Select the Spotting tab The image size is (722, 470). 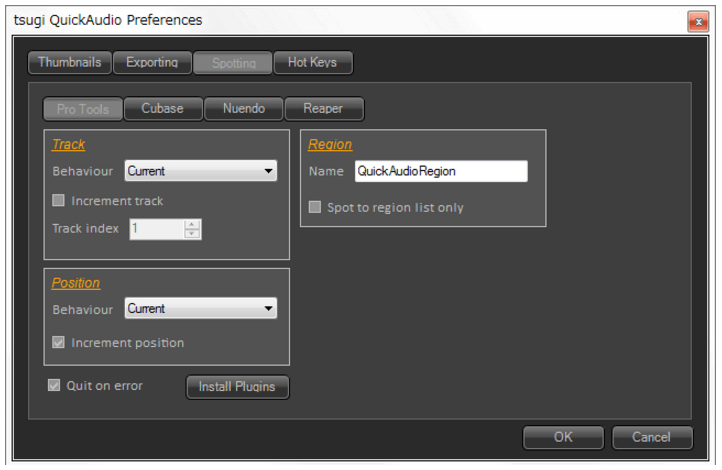tap(233, 63)
